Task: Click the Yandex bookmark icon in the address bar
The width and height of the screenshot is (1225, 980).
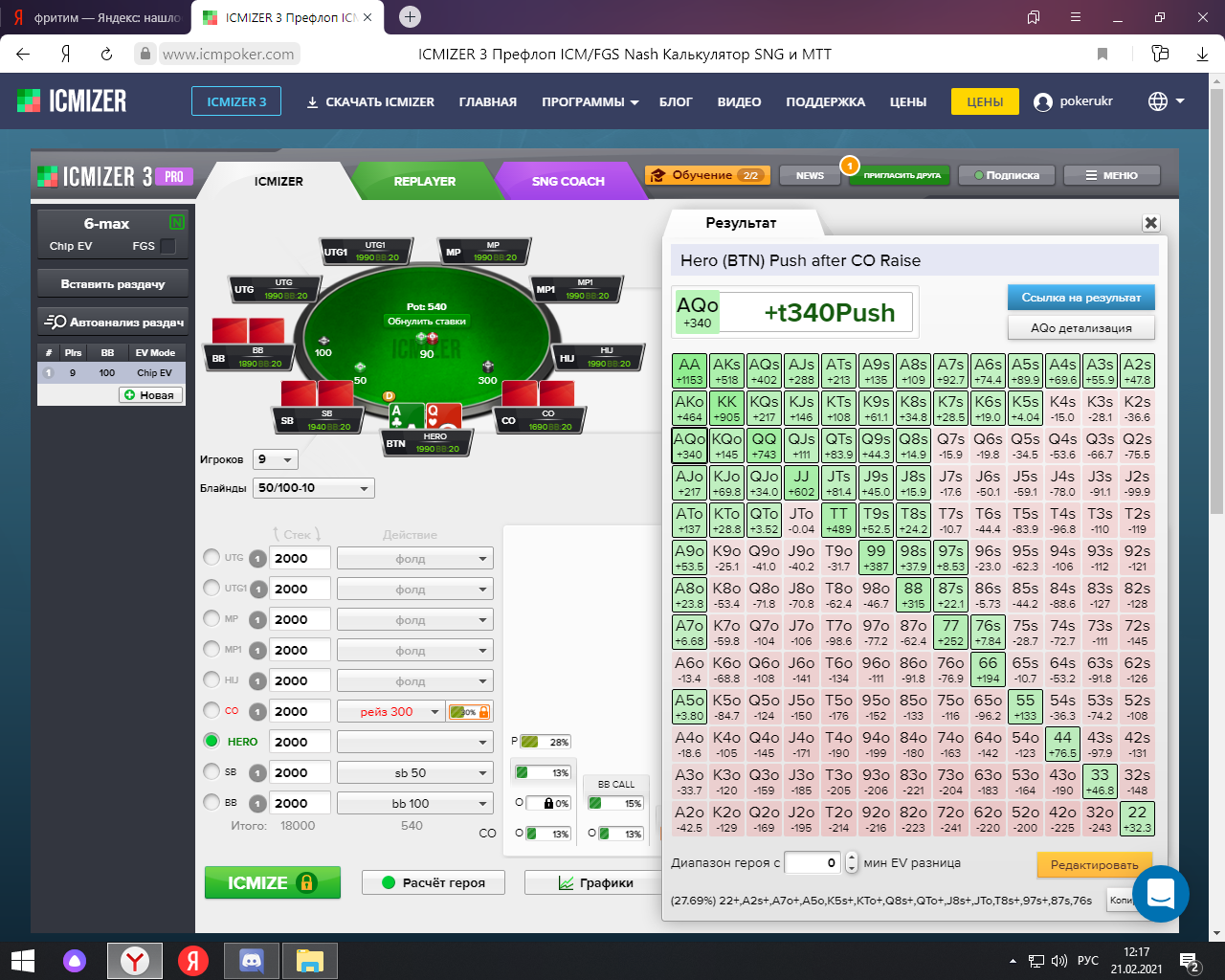Action: 1102,55
